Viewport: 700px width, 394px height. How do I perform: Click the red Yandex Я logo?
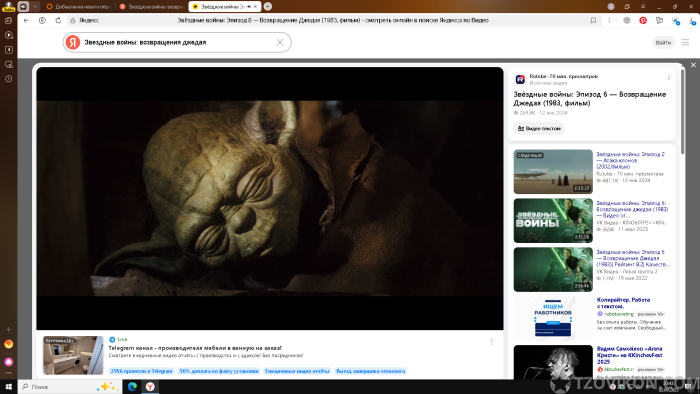73,42
